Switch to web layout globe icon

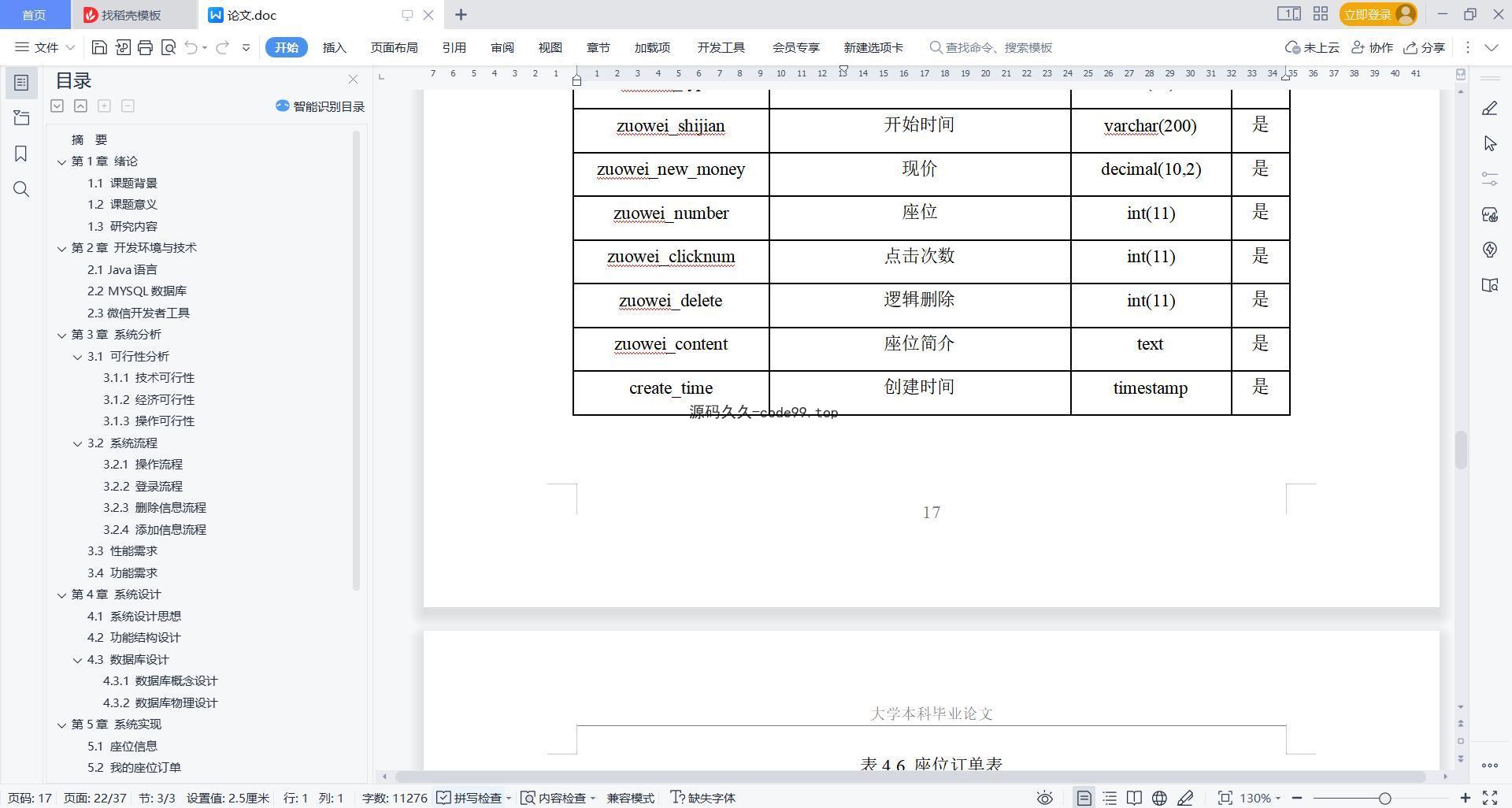(x=1159, y=798)
